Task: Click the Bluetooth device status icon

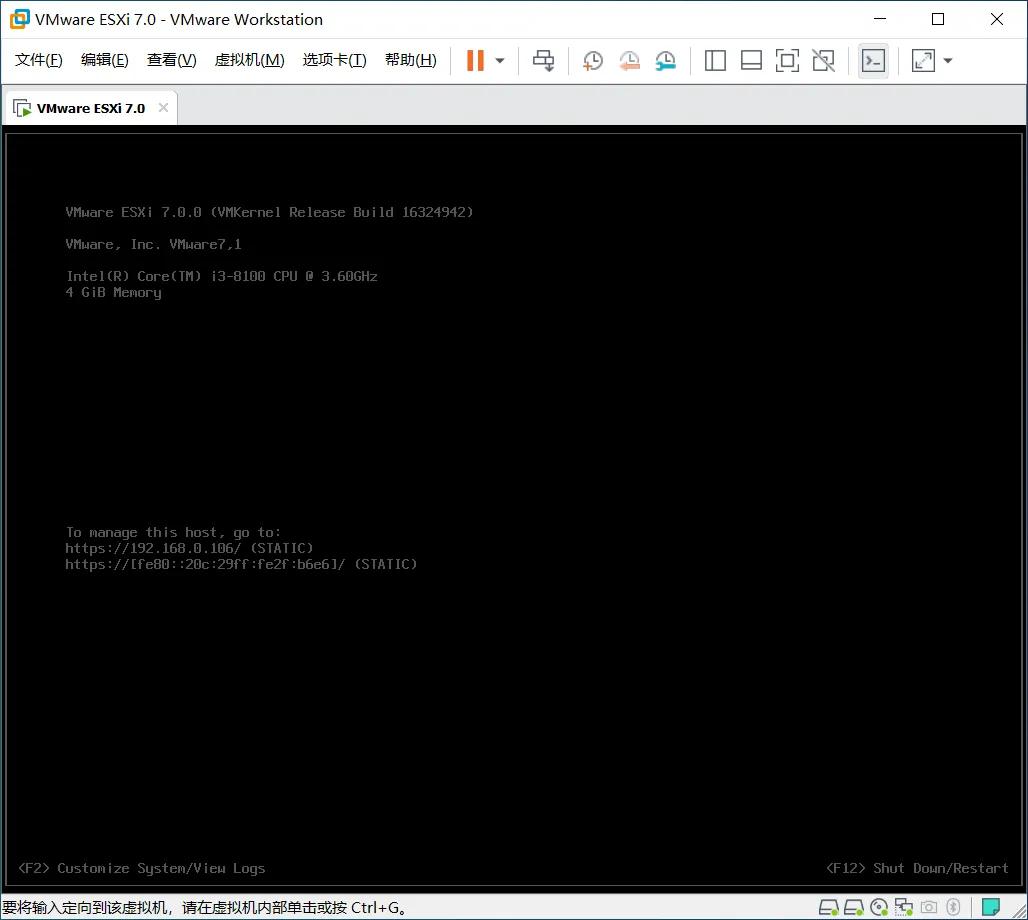Action: [x=953, y=908]
